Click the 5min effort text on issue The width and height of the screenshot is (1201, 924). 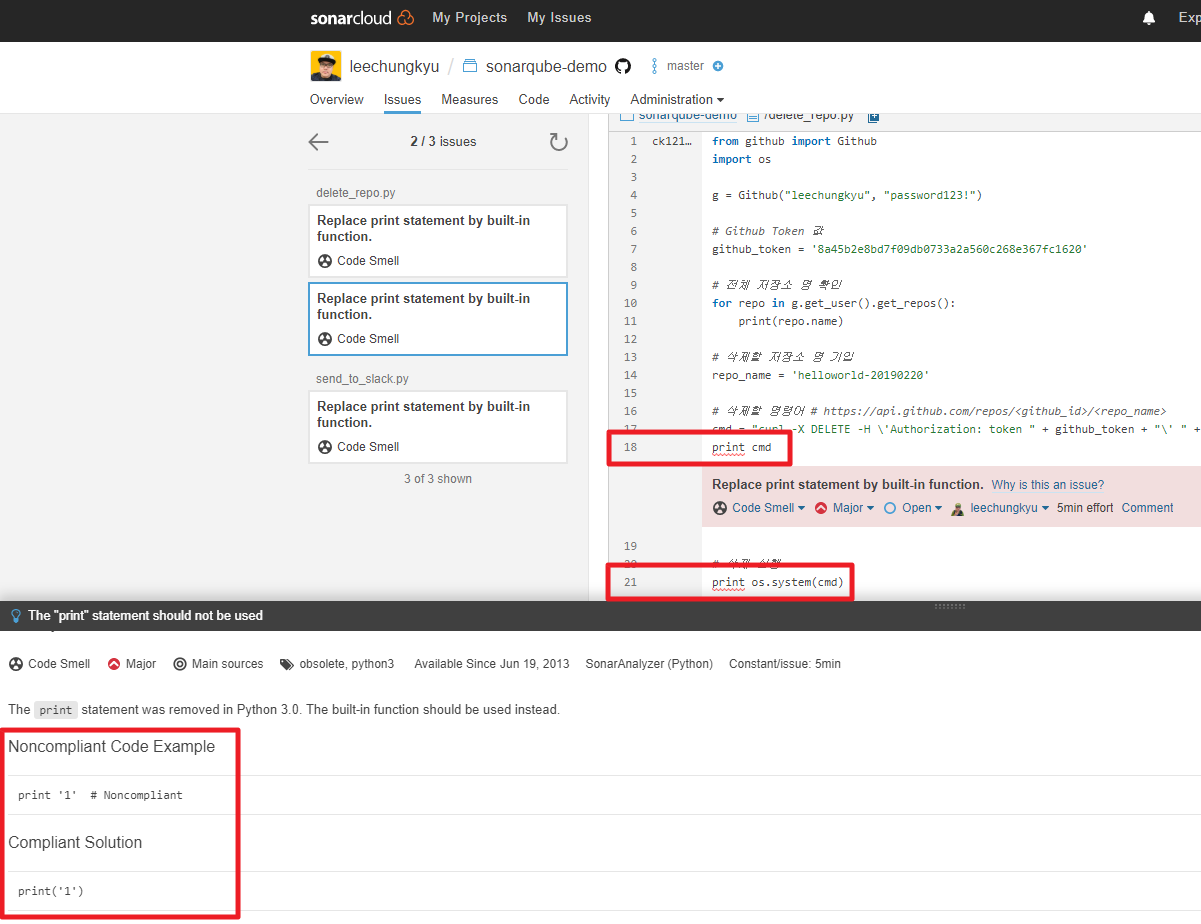tap(1085, 508)
